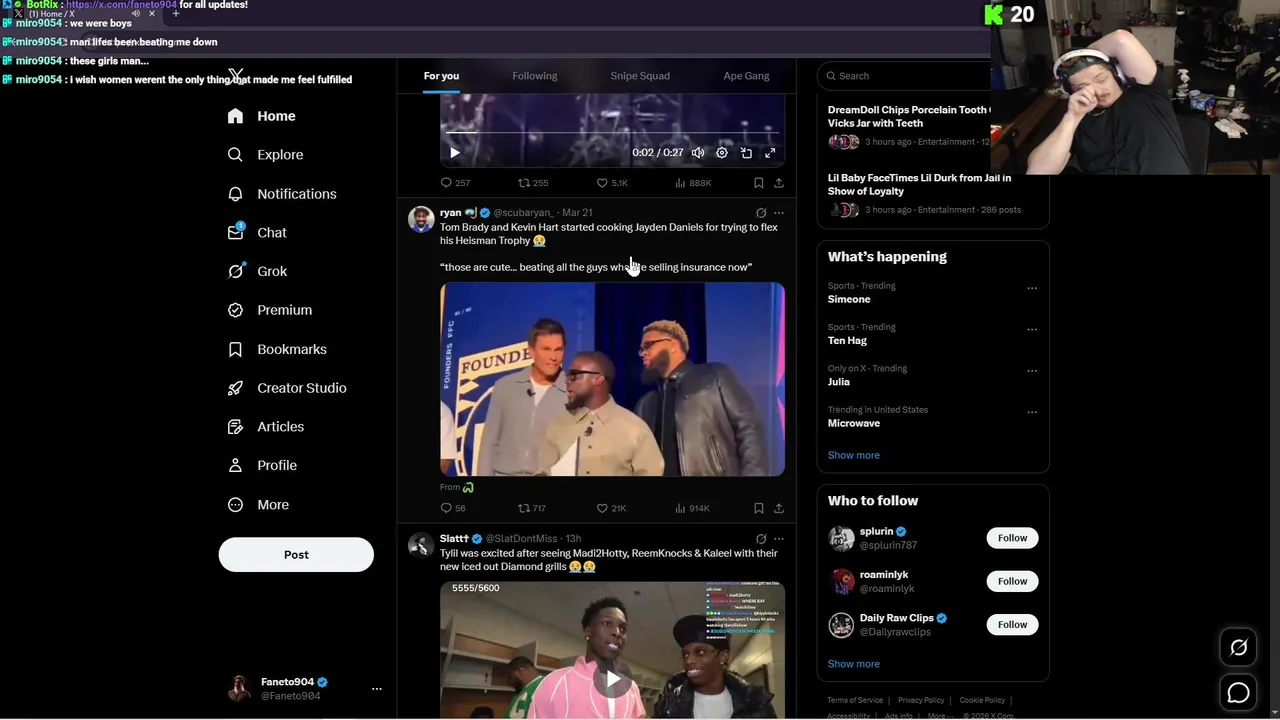1280x720 pixels.
Task: Open the Home icon in sidebar
Action: (x=235, y=116)
